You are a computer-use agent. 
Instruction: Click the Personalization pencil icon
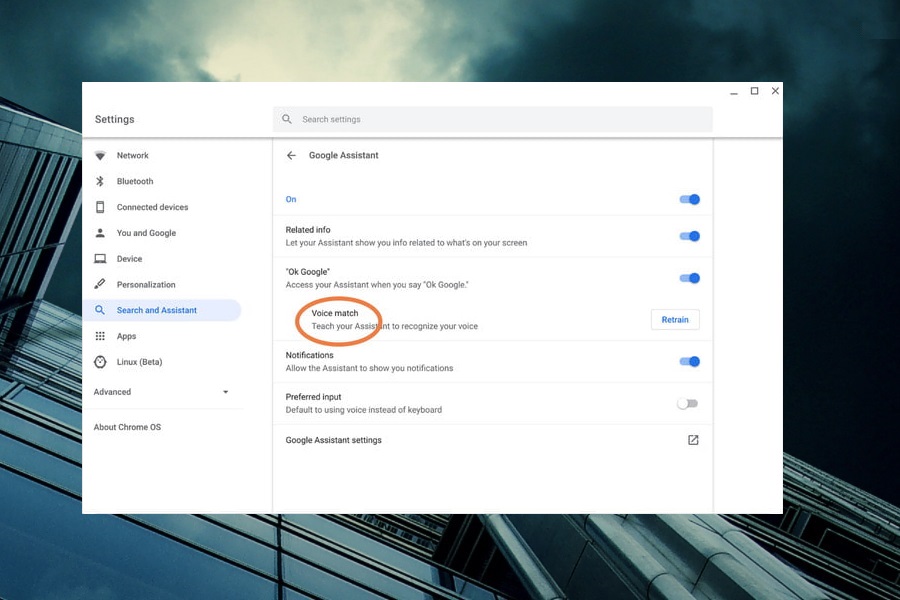pos(100,285)
